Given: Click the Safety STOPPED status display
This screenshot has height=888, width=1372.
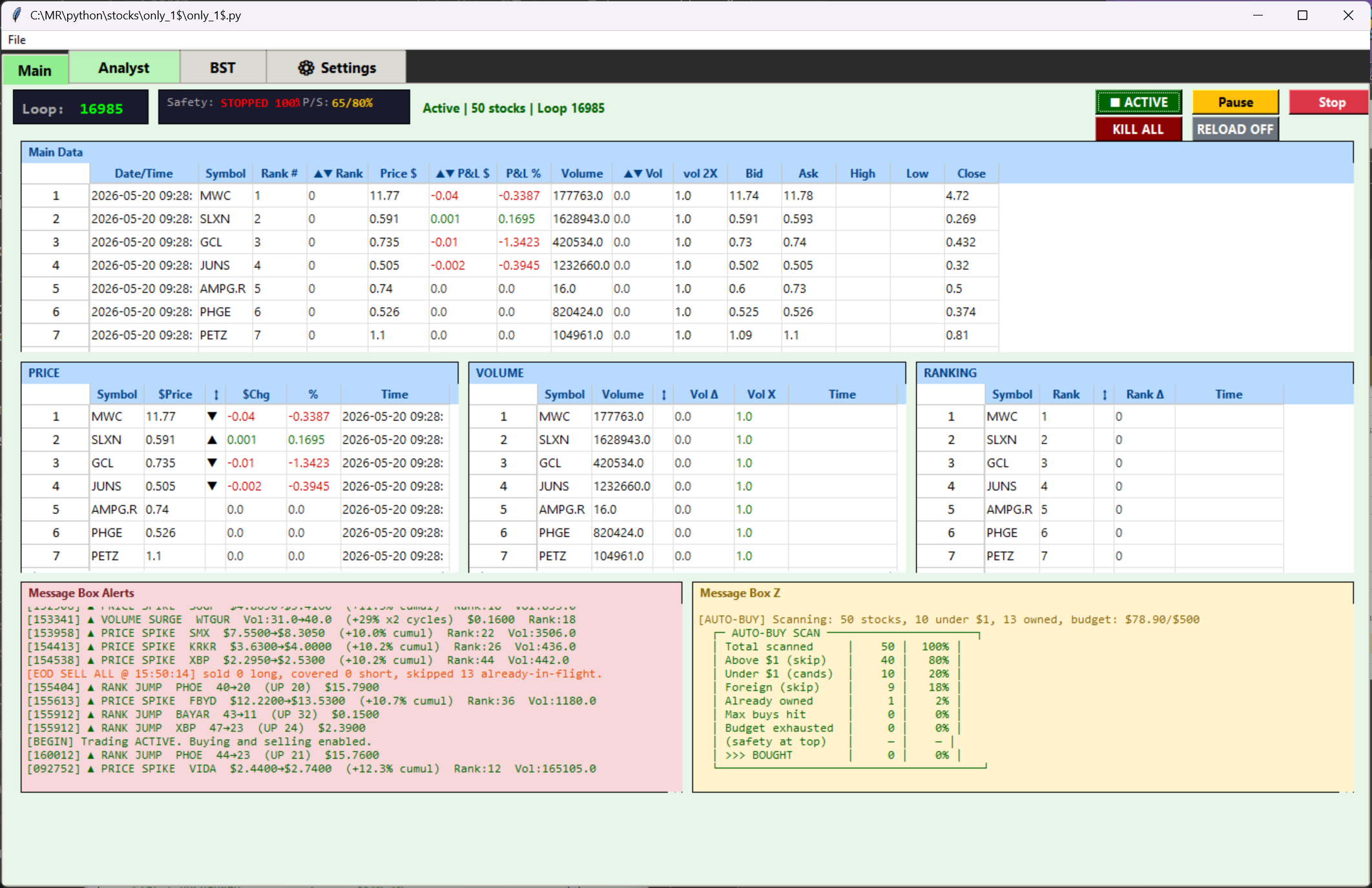Looking at the screenshot, I should coord(284,107).
